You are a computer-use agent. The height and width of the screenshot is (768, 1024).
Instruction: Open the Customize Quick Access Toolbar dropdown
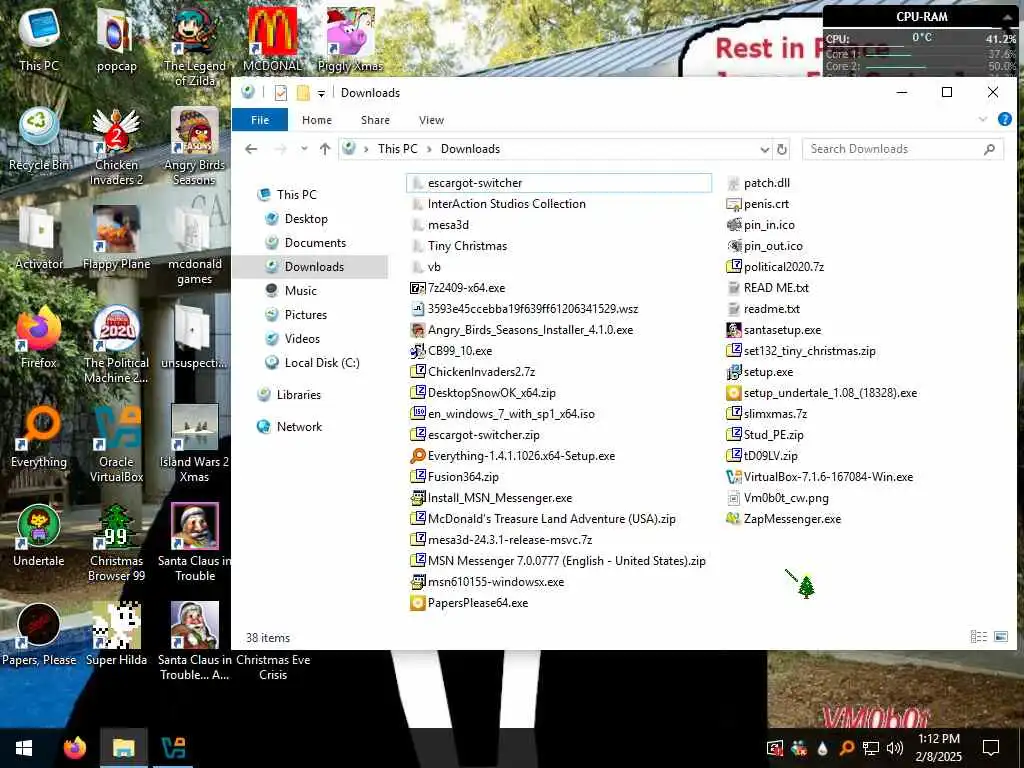click(321, 93)
